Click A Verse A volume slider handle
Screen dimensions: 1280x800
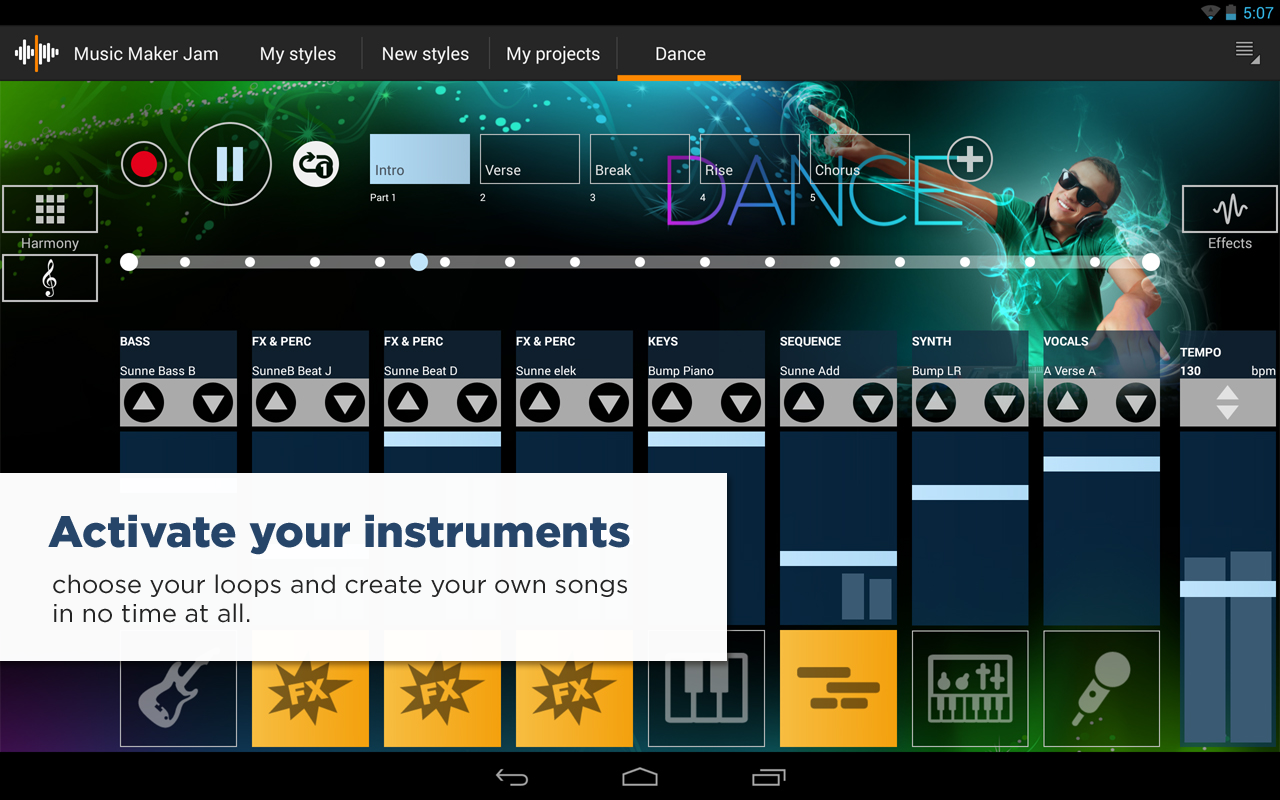pos(1102,464)
